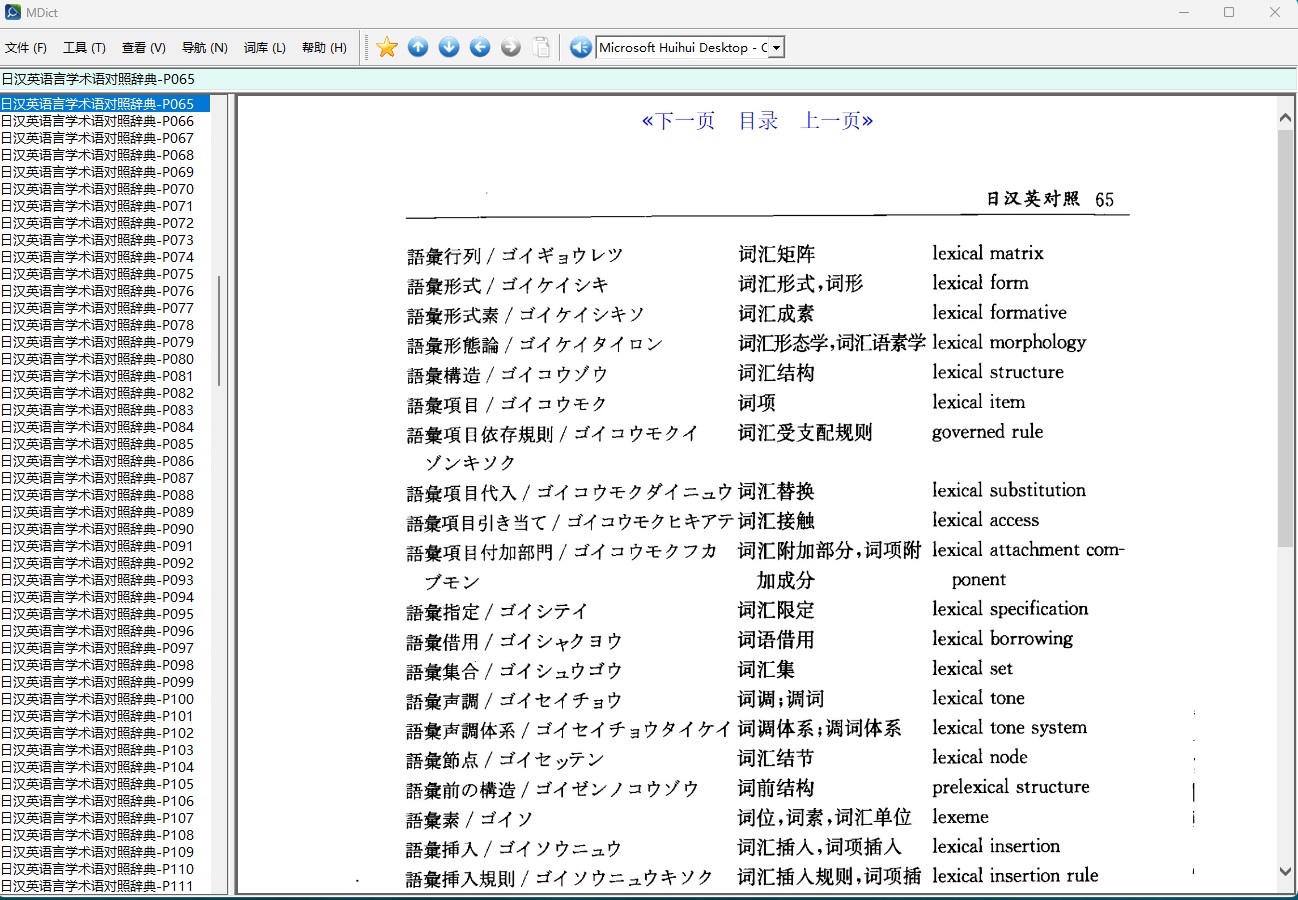Click the content scrollbar down arrow

tap(1286, 871)
